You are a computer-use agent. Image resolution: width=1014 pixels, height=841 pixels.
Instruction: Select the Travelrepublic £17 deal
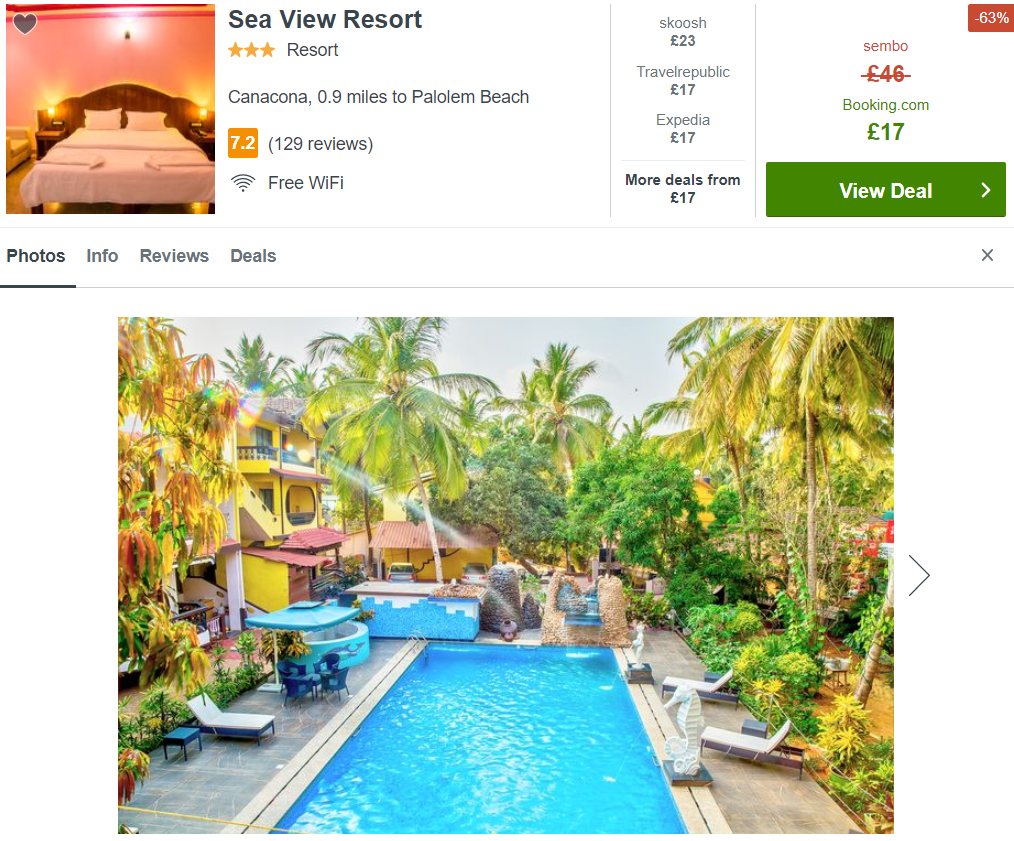click(683, 81)
